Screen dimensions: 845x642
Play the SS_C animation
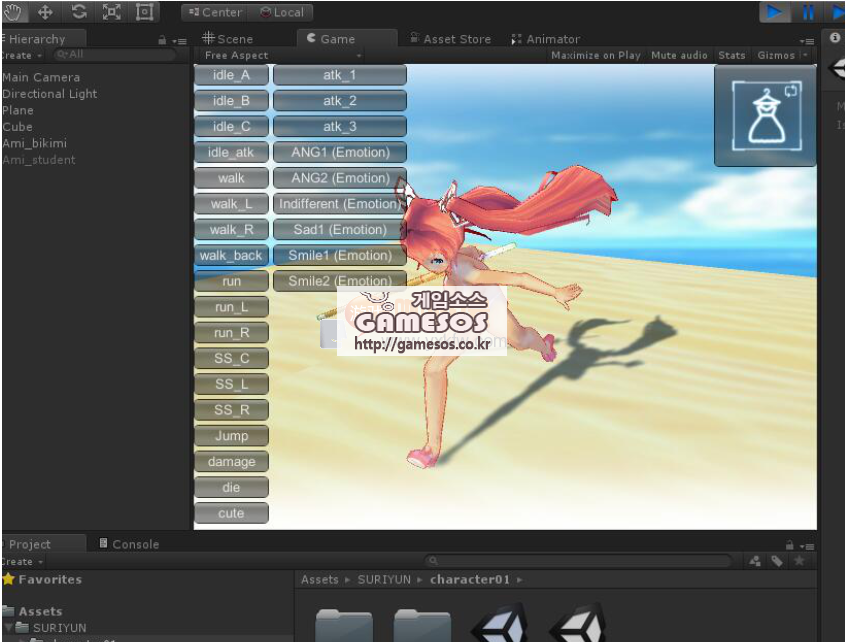coord(231,358)
